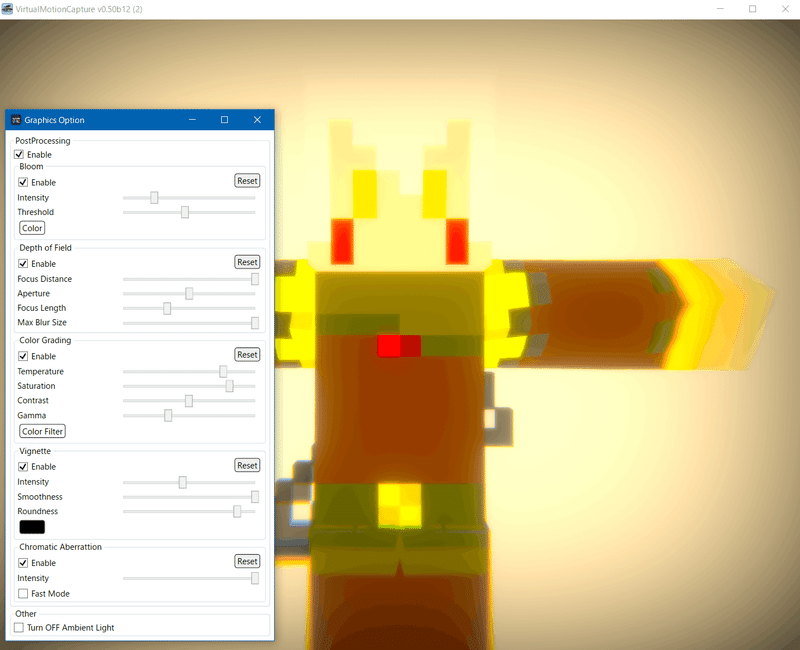Viewport: 800px width, 650px height.
Task: Toggle the Color Grading Enable checkbox
Action: (x=23, y=356)
